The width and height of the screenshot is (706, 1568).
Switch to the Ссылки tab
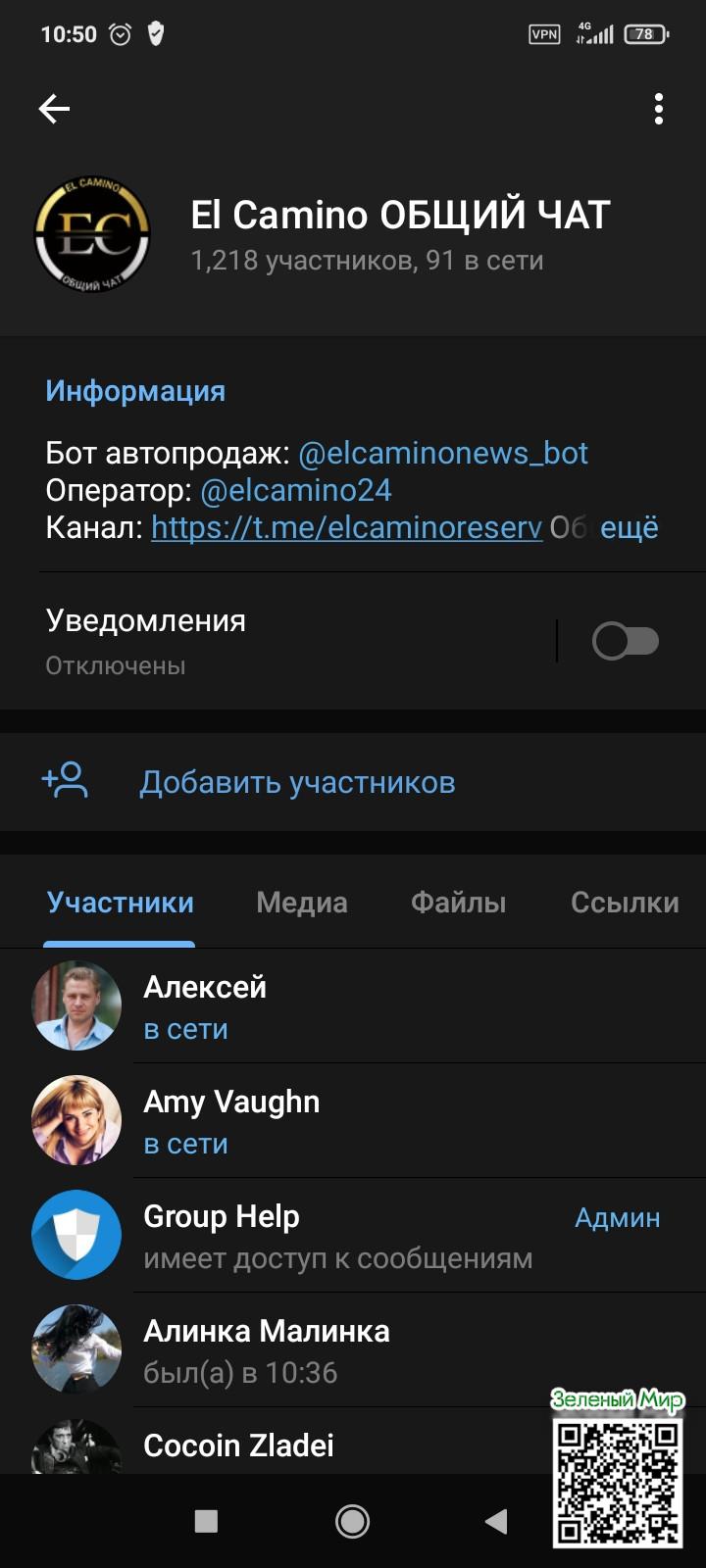tap(625, 903)
